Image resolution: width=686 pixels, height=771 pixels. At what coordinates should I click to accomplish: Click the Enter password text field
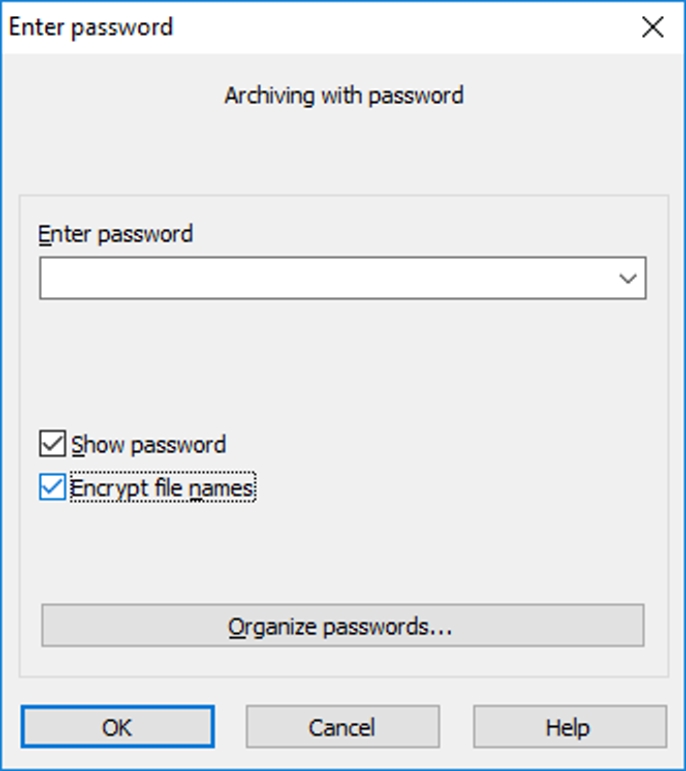tap(325, 278)
